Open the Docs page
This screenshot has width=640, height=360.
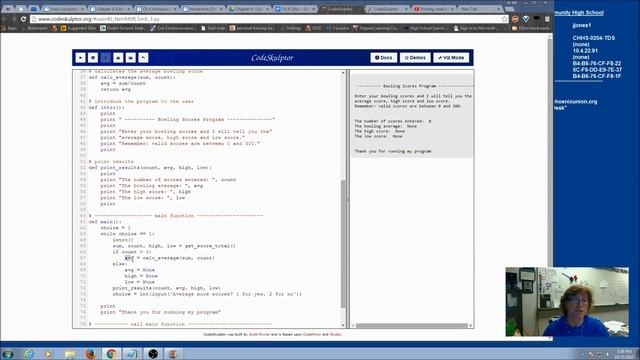tap(384, 58)
